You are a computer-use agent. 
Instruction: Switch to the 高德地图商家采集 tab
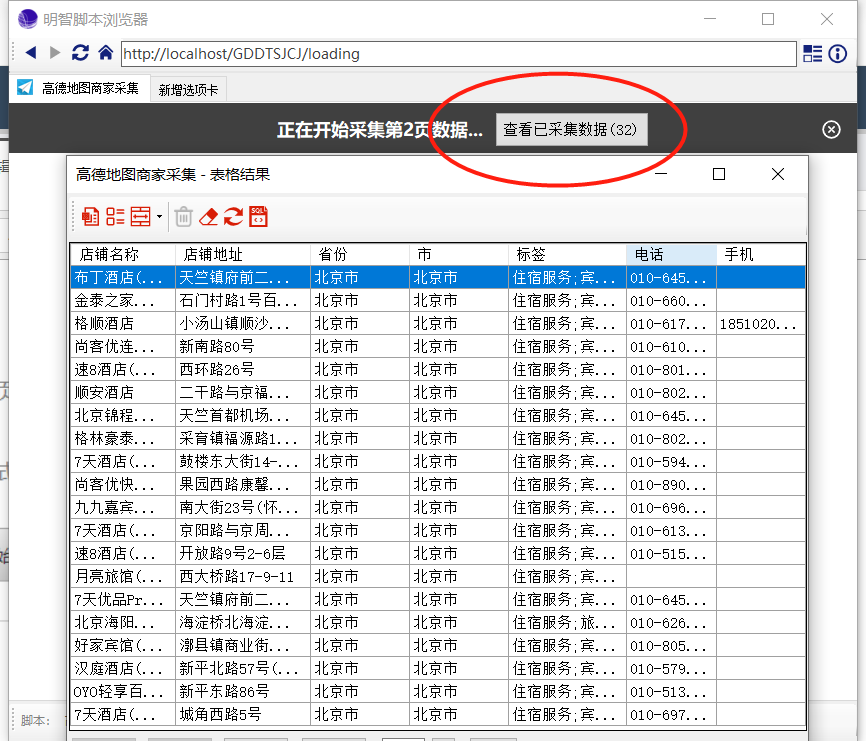click(x=80, y=88)
